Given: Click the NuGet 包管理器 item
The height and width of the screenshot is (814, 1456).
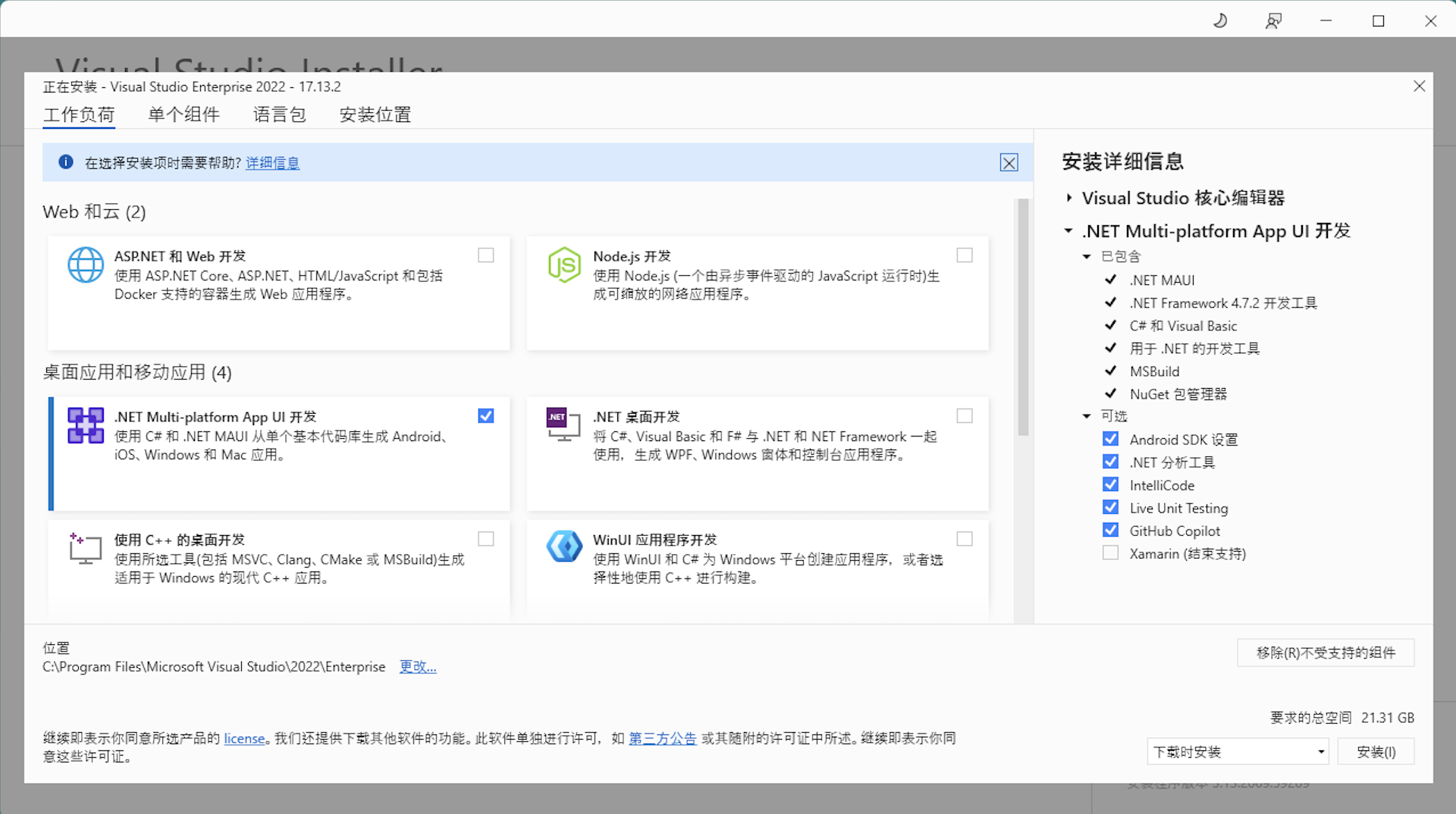Looking at the screenshot, I should tap(1178, 393).
